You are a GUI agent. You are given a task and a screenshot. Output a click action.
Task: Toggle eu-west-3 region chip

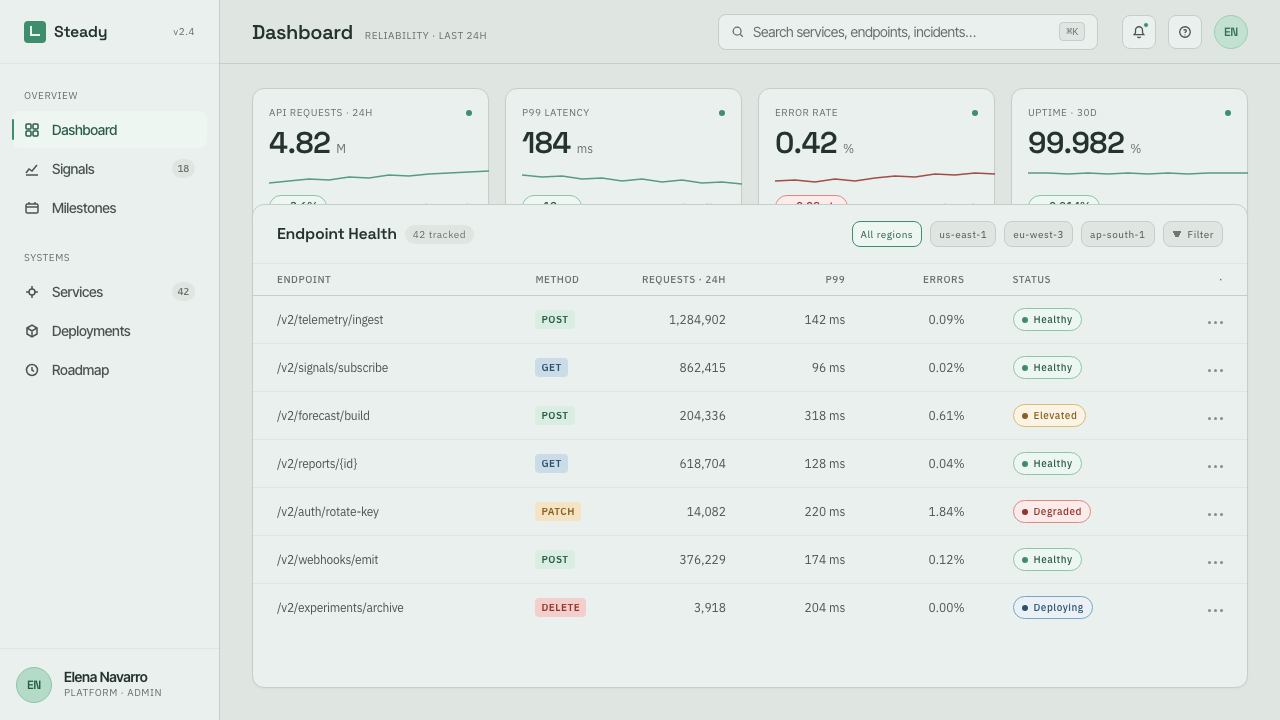click(1038, 234)
